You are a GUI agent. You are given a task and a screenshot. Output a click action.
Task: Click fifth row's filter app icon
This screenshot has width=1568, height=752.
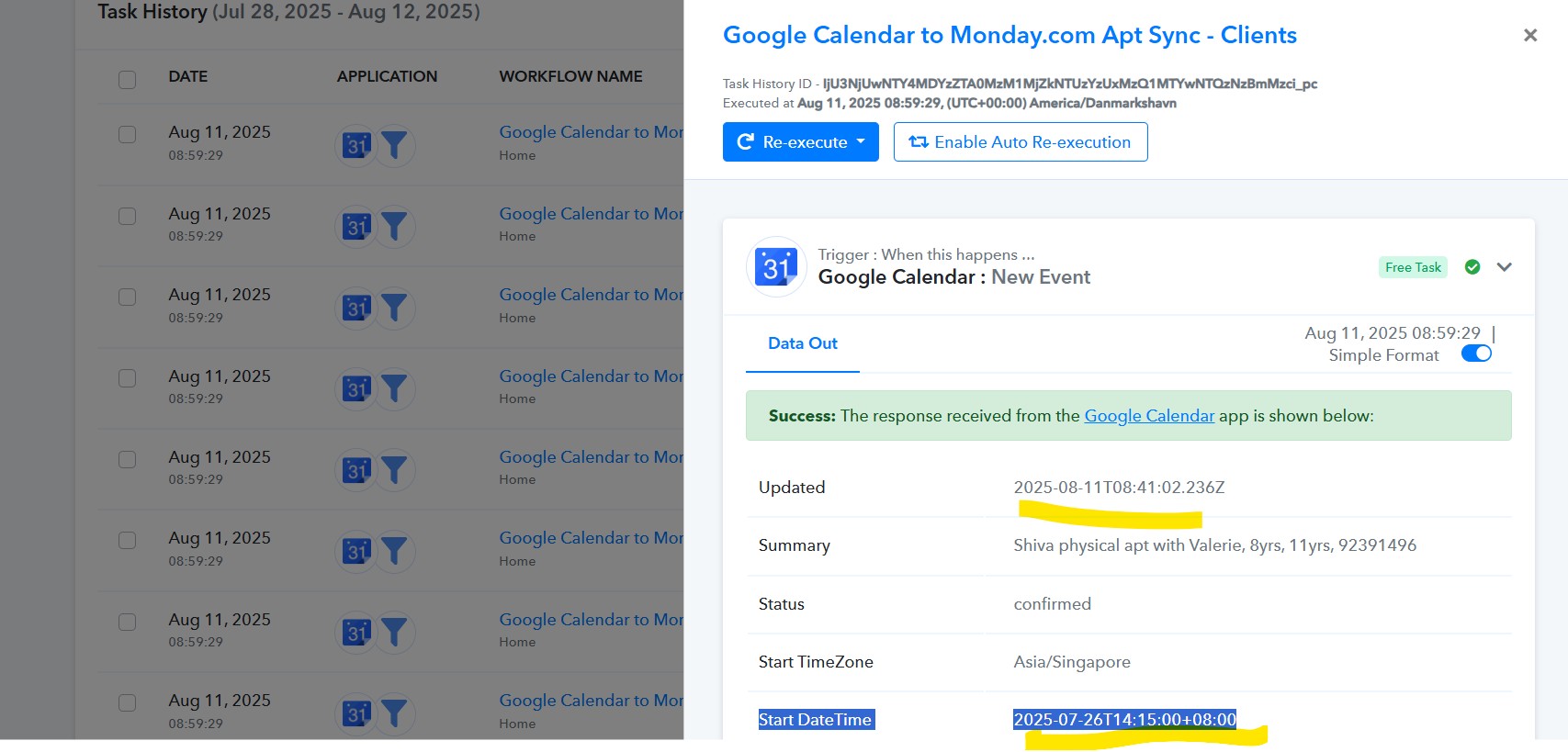[x=394, y=470]
